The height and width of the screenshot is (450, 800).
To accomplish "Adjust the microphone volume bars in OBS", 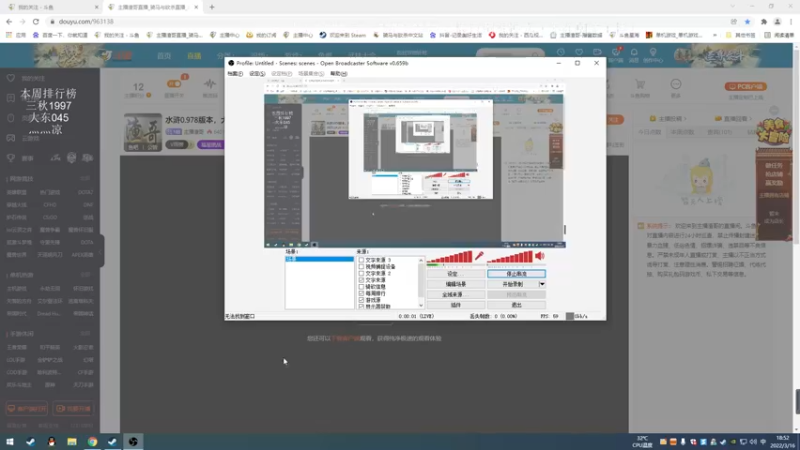I will [x=449, y=257].
